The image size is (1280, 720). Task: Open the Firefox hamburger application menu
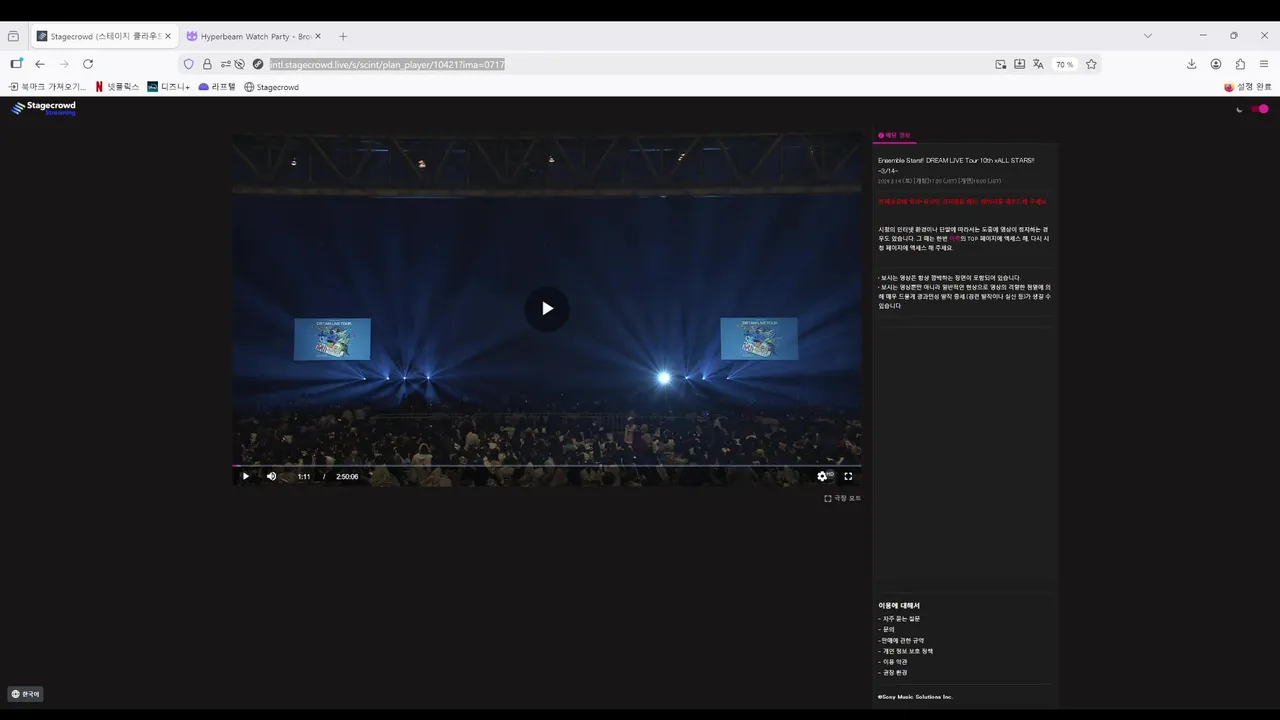click(x=1264, y=64)
